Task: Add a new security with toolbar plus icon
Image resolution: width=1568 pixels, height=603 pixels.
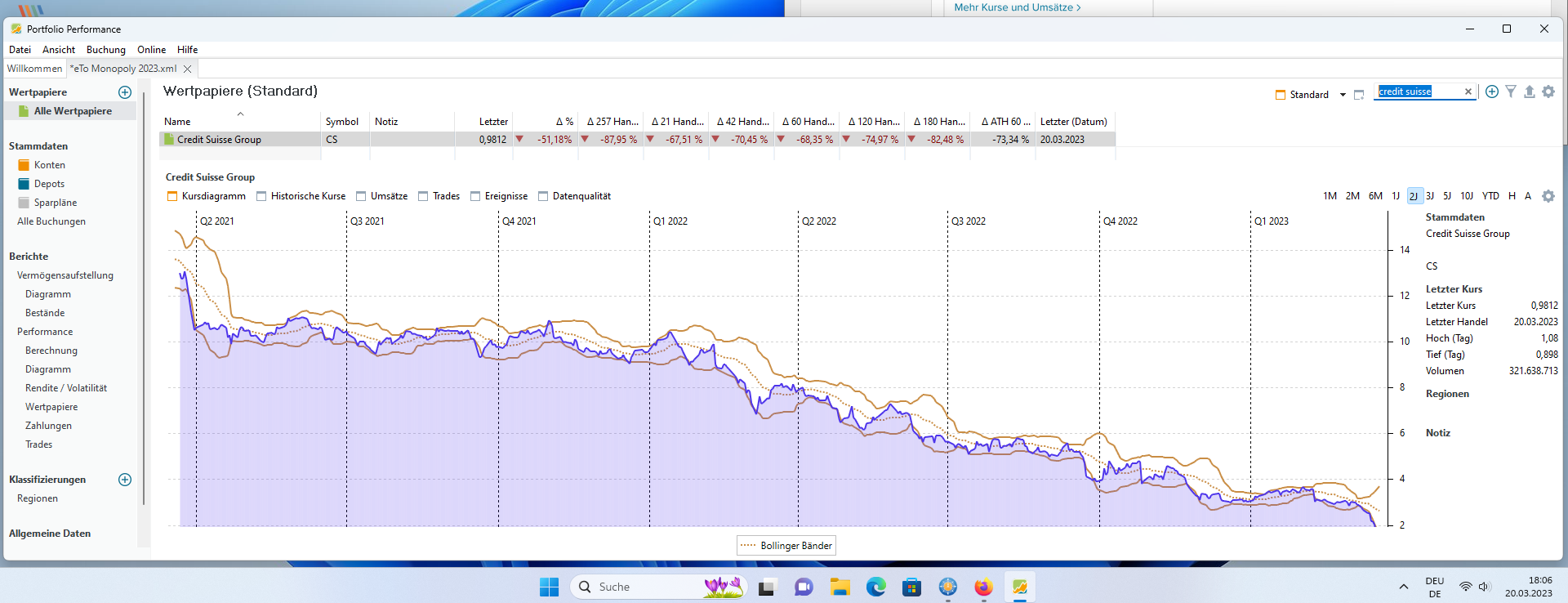Action: (1492, 92)
